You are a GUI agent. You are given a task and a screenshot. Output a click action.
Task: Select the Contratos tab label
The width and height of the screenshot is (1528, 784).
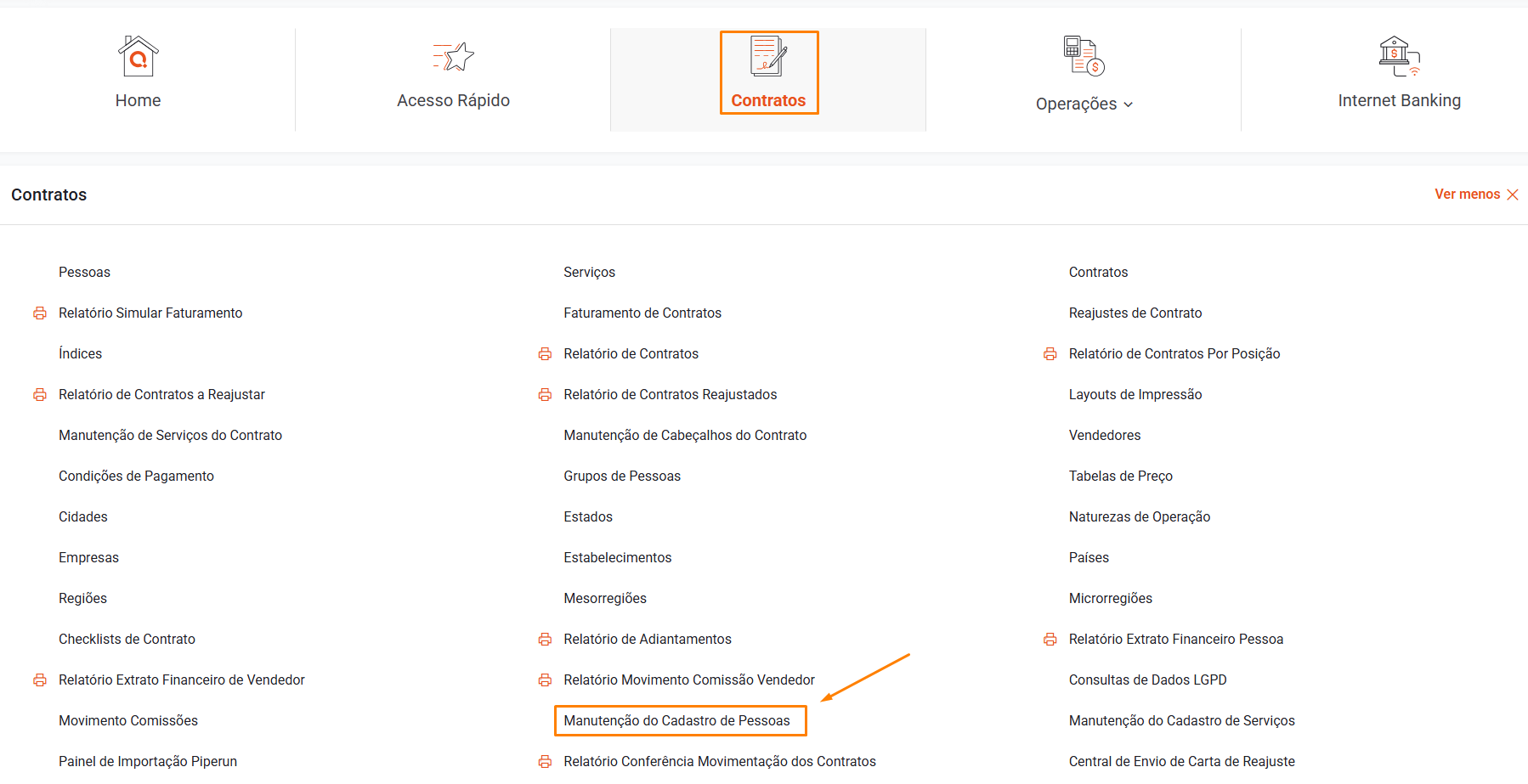768,100
